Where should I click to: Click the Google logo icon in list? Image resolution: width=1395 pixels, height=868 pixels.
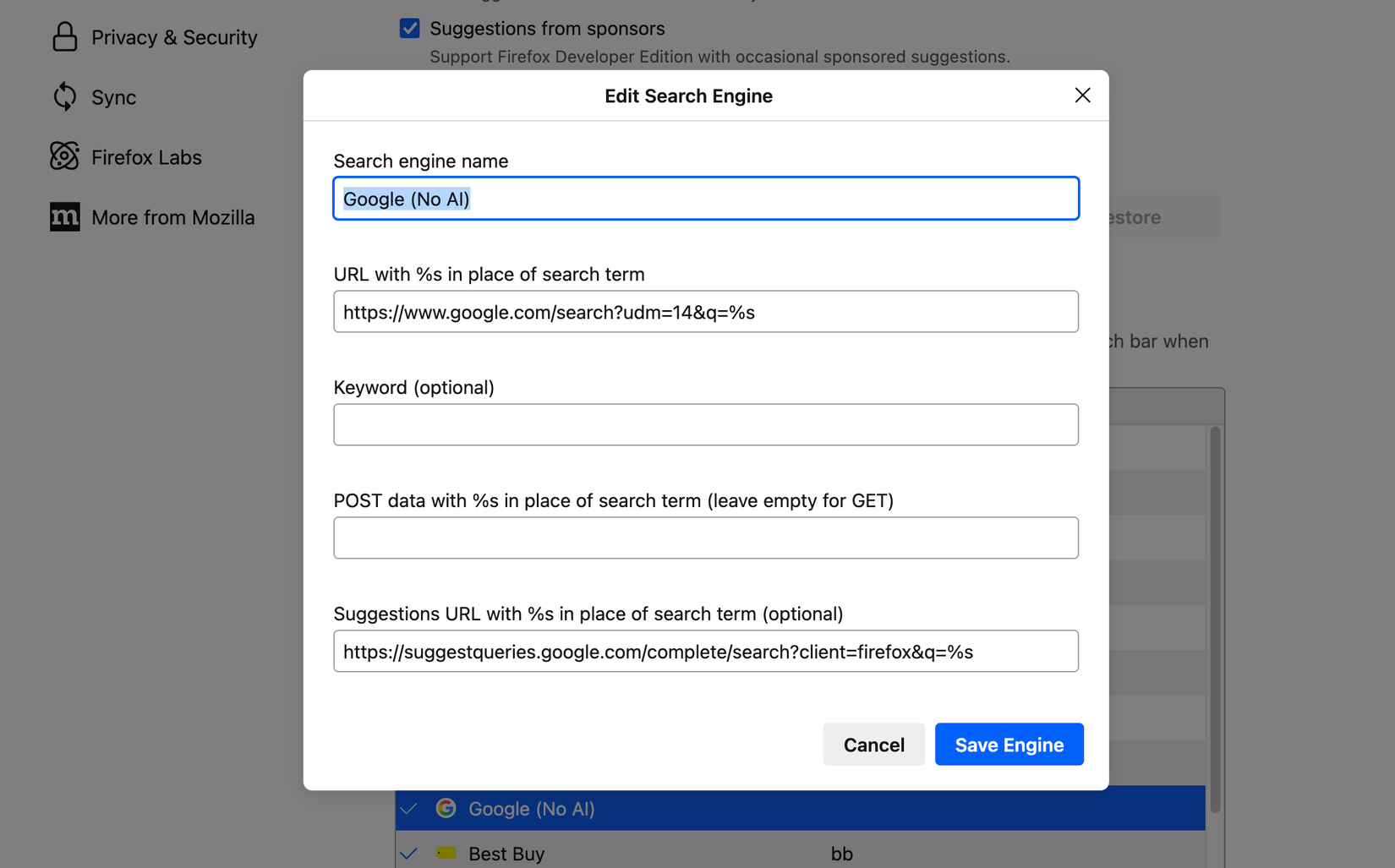[446, 809]
